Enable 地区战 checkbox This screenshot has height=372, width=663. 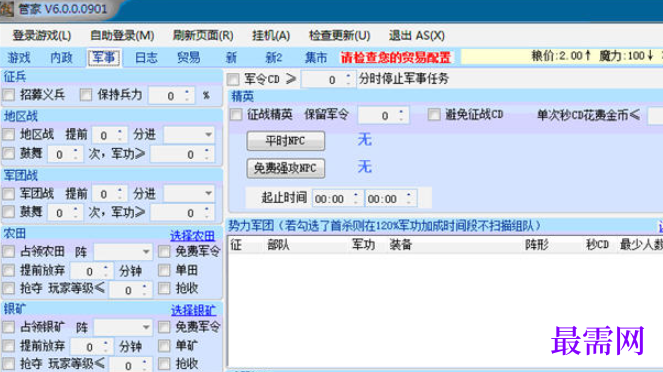pos(9,134)
